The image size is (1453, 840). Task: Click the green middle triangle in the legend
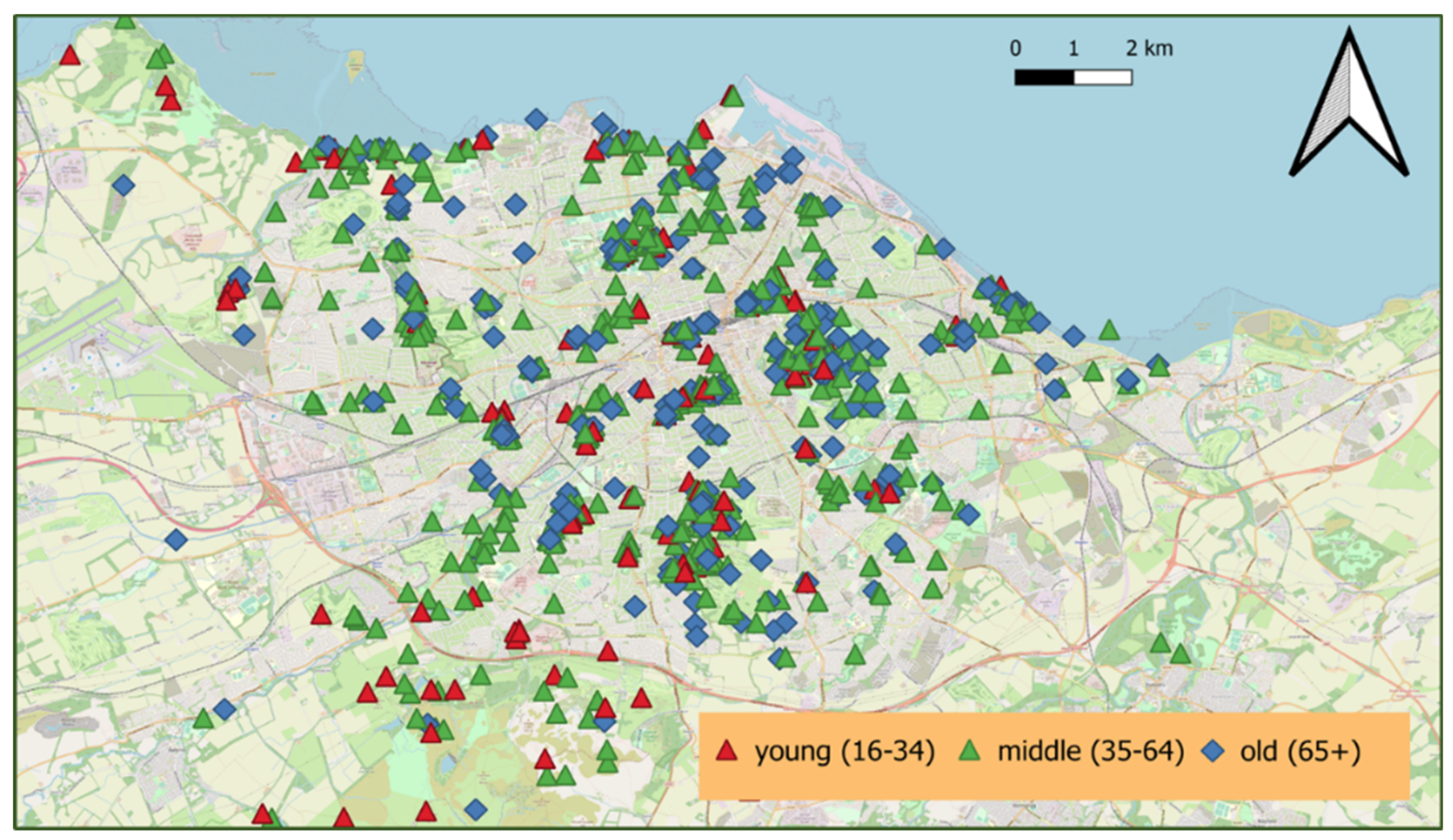[x=970, y=752]
